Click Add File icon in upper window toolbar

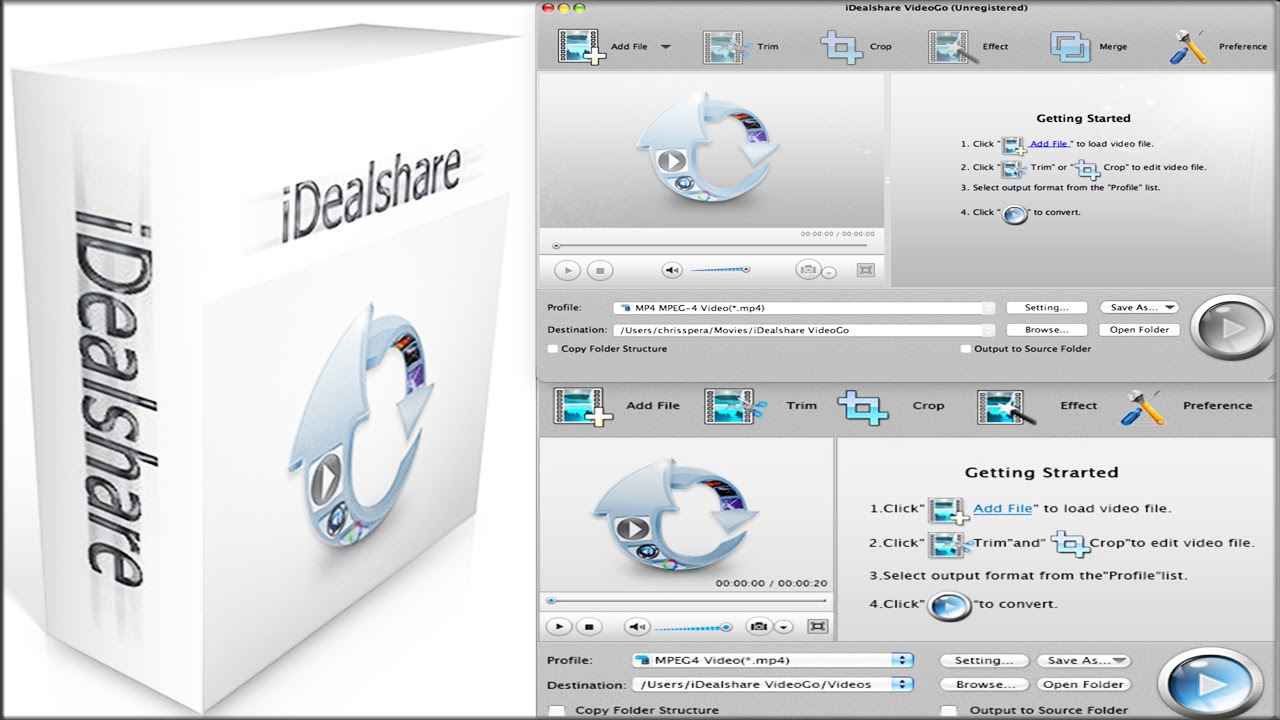[x=582, y=46]
